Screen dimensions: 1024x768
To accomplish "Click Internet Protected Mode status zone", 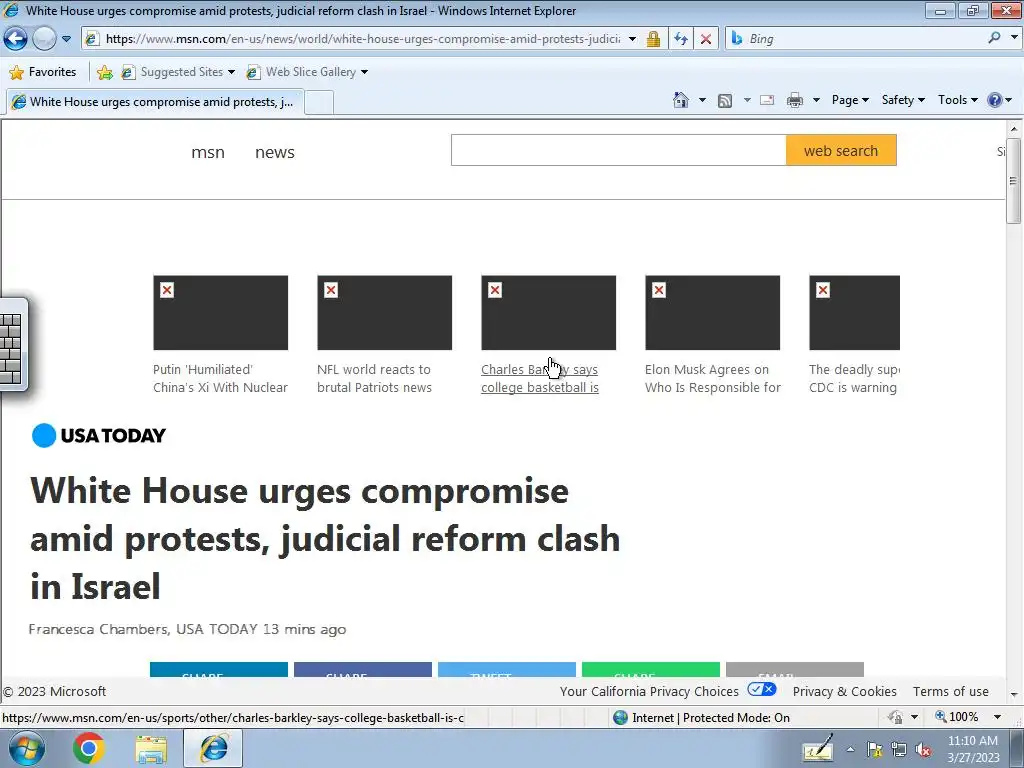I will pyautogui.click(x=702, y=718).
